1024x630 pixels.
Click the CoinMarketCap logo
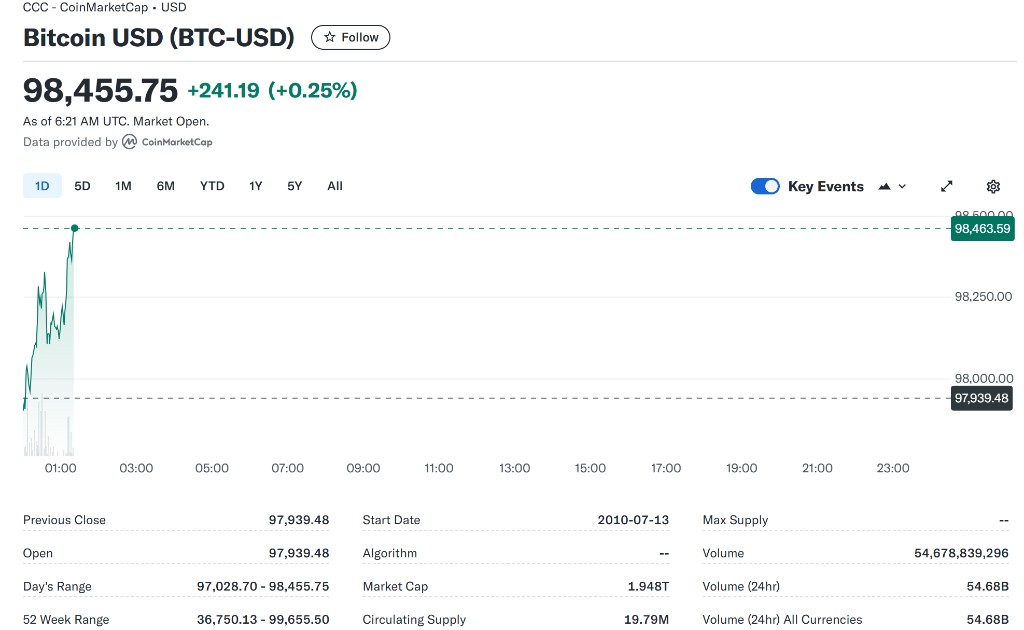click(x=167, y=142)
